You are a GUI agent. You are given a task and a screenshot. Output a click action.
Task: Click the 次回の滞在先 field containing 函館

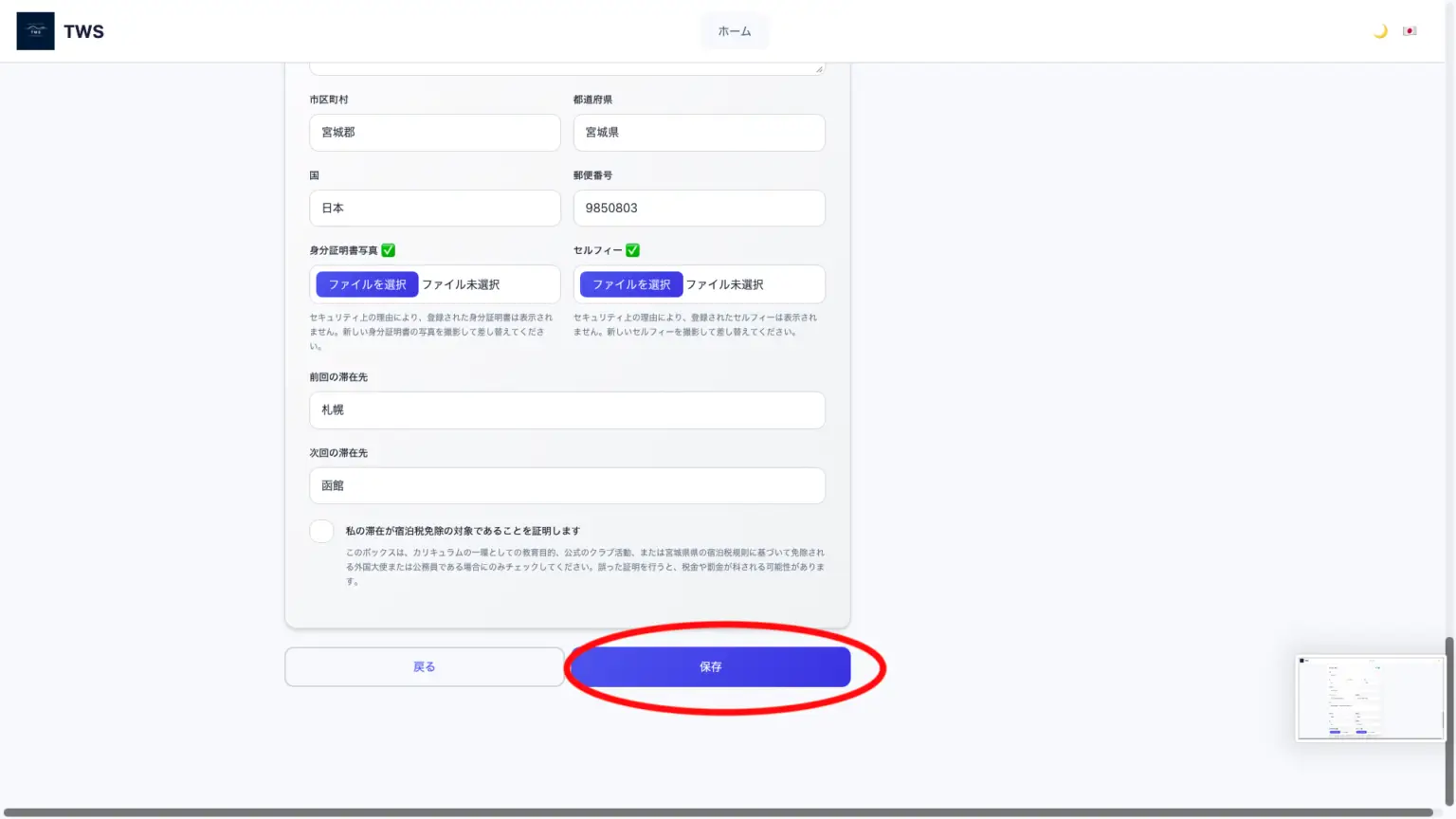point(567,486)
